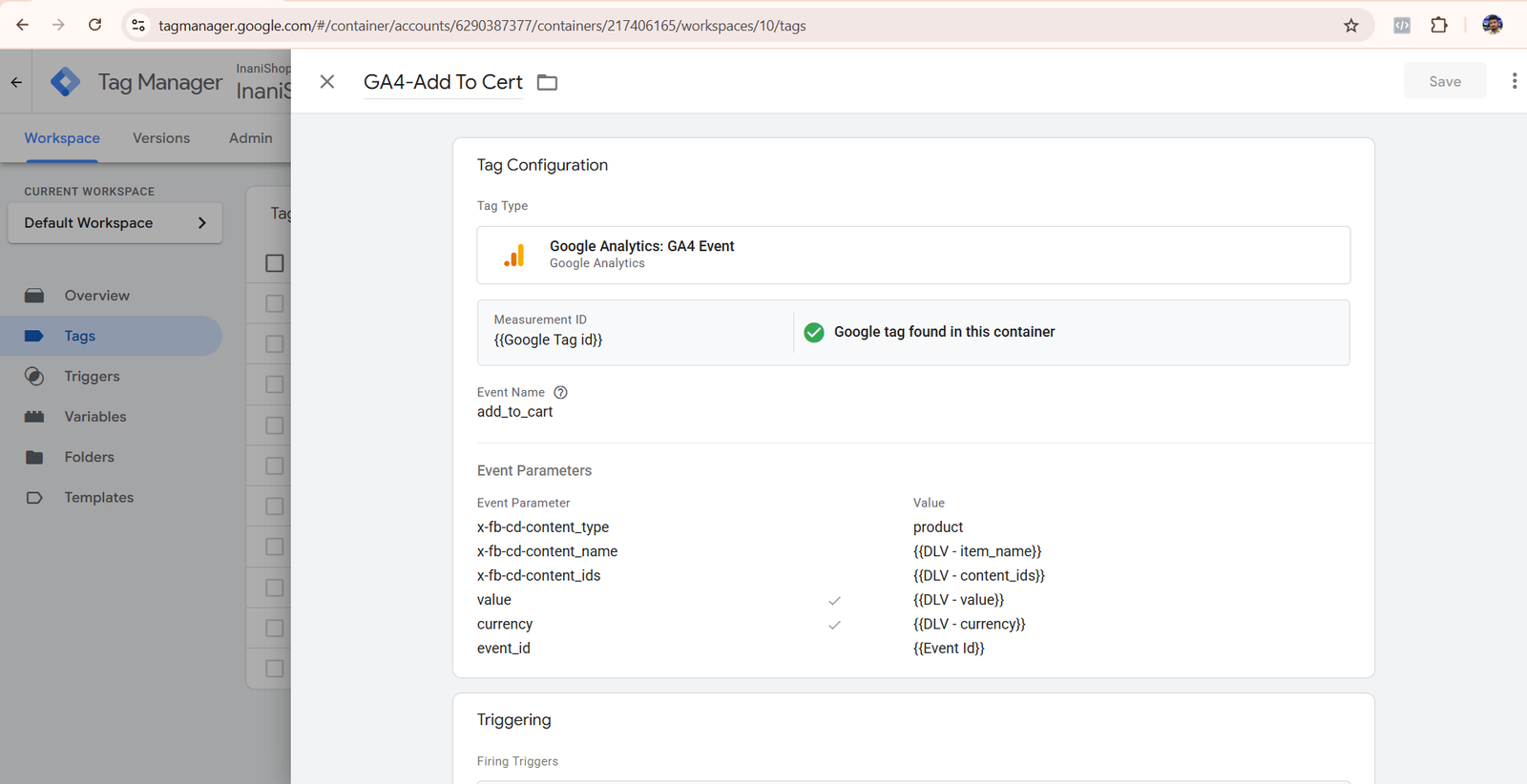Toggle the select-all tags header checkbox
Screen dimensions: 1527x784
[x=275, y=263]
